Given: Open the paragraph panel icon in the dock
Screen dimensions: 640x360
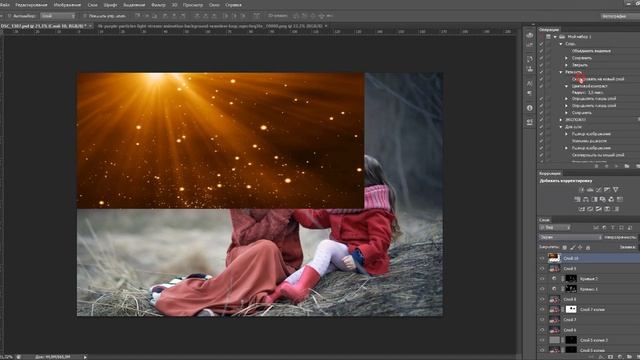Looking at the screenshot, I should (529, 93).
